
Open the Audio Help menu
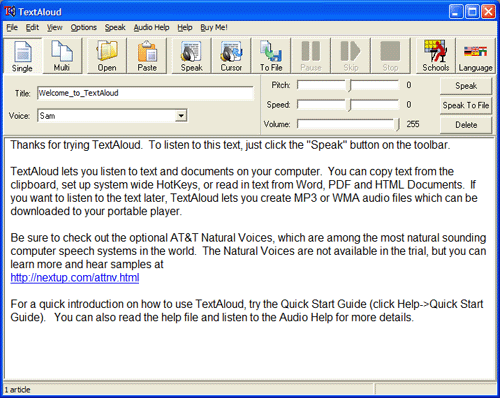(x=151, y=27)
